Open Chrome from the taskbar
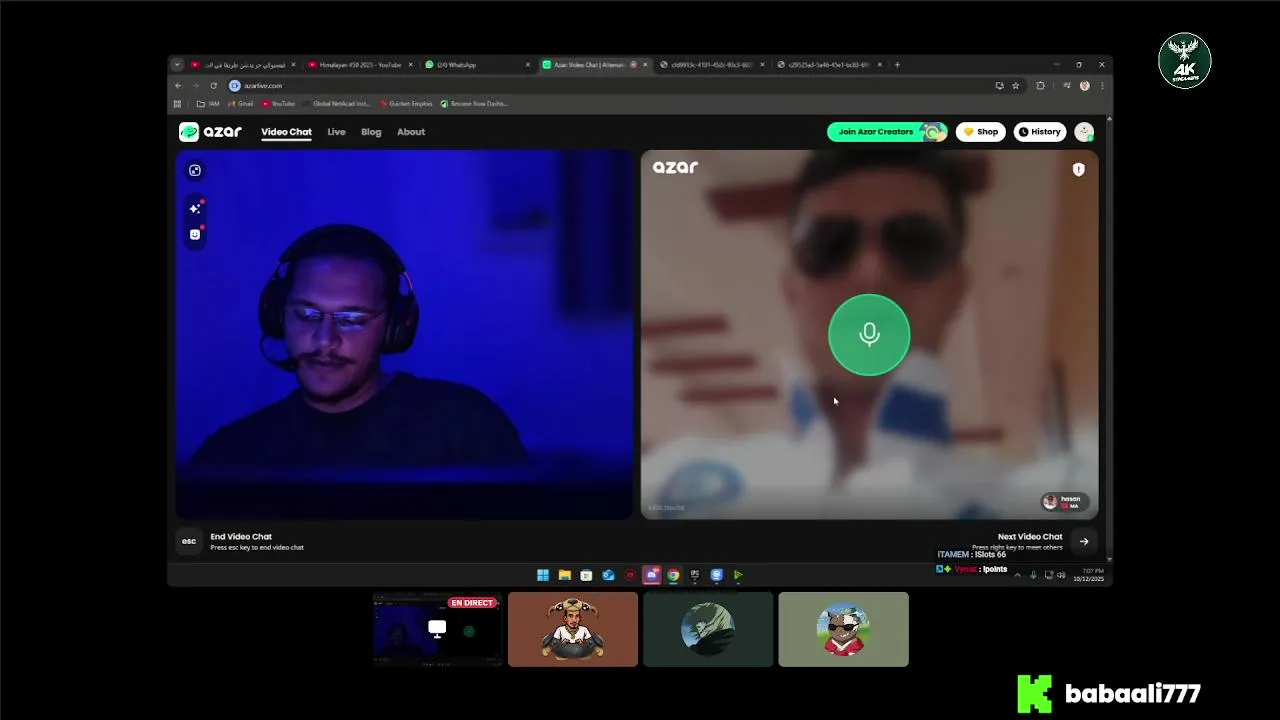The height and width of the screenshot is (720, 1280). click(674, 575)
